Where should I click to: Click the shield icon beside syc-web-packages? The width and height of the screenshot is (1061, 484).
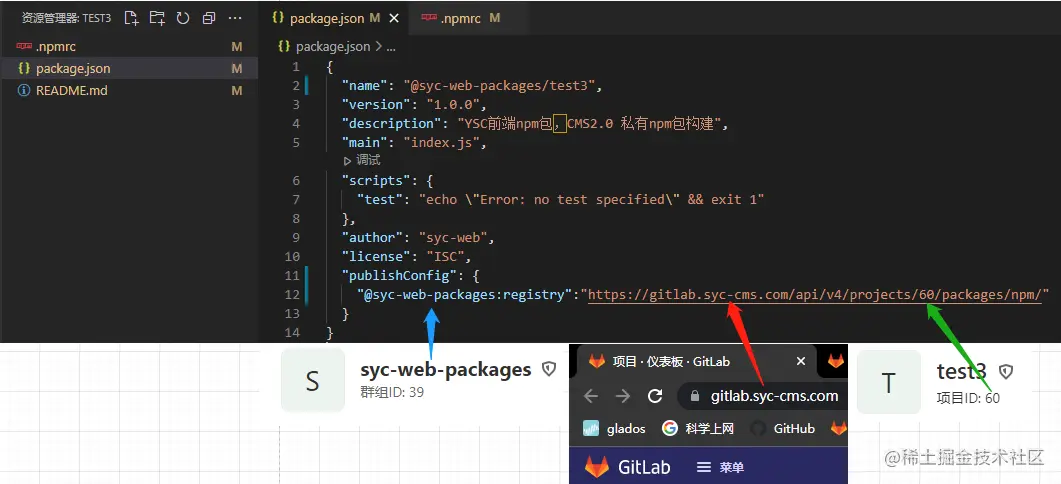pyautogui.click(x=549, y=369)
